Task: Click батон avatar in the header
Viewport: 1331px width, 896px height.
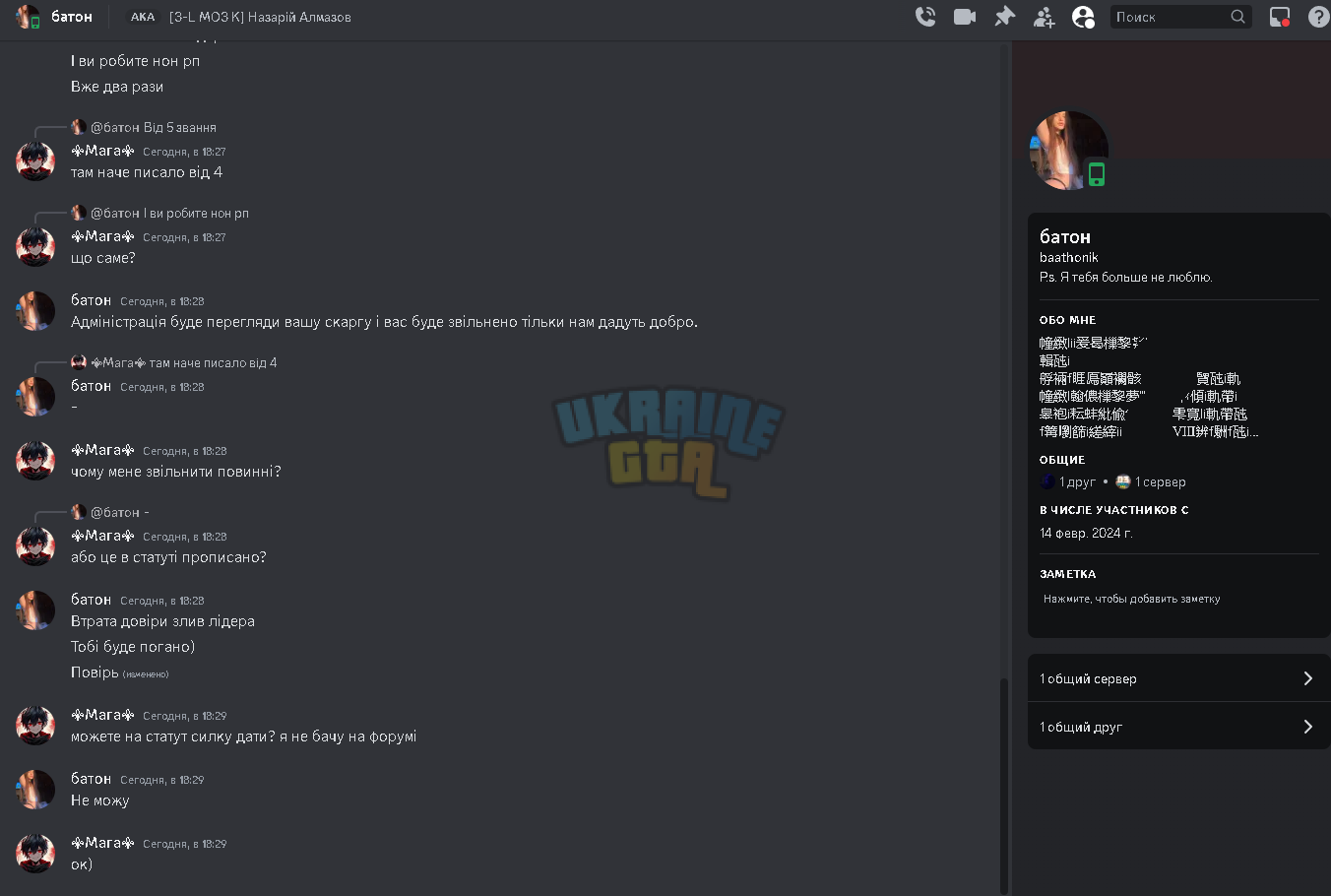Action: point(28,17)
